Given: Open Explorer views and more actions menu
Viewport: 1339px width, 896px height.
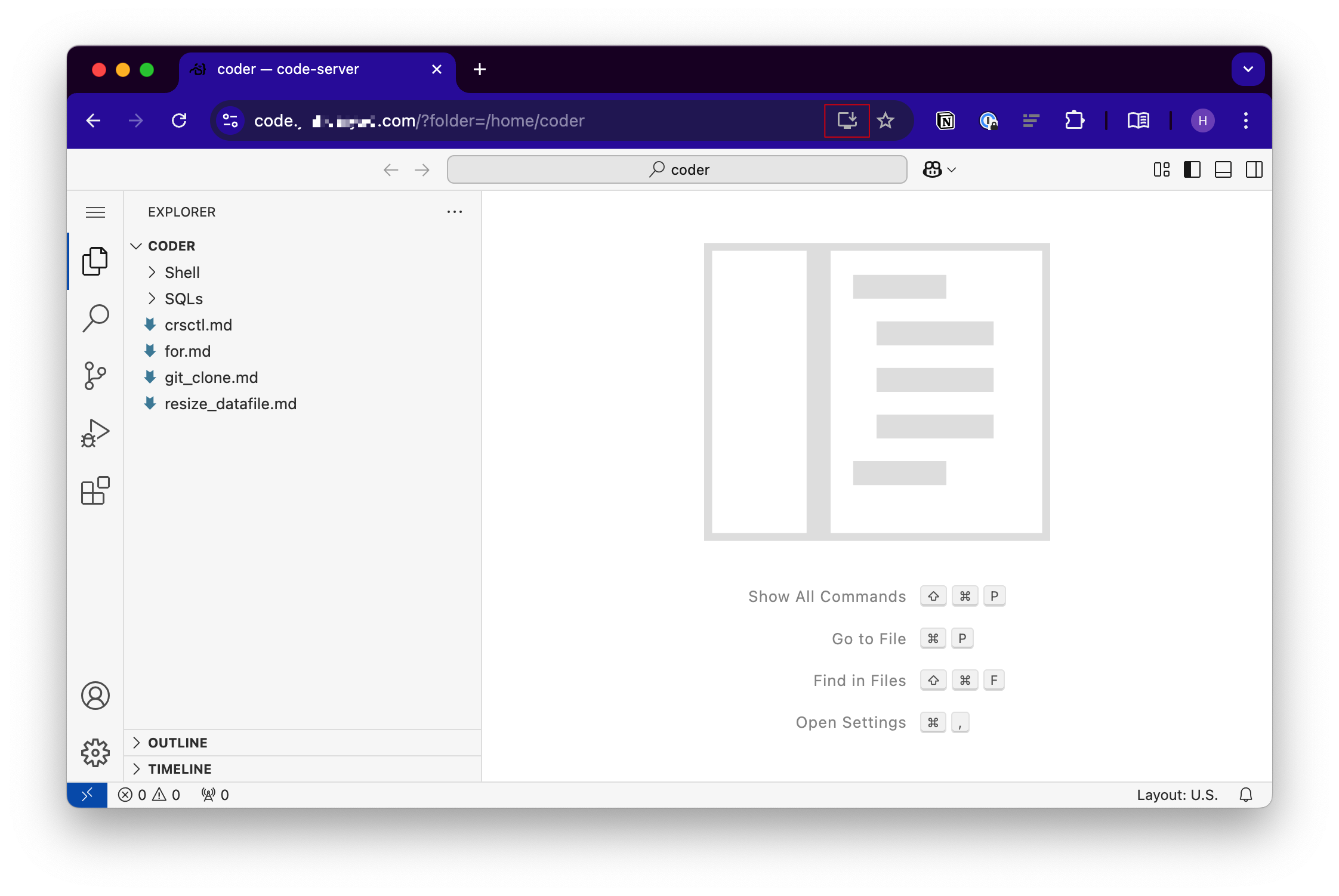Looking at the screenshot, I should point(455,212).
